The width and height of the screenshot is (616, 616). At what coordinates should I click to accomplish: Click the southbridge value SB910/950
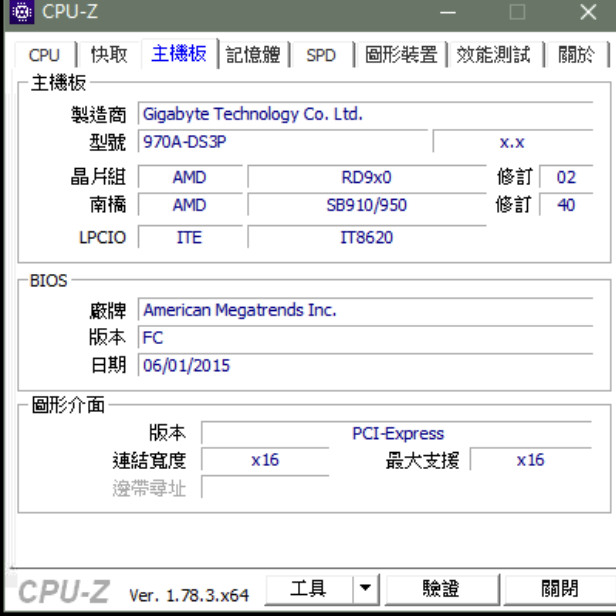367,205
